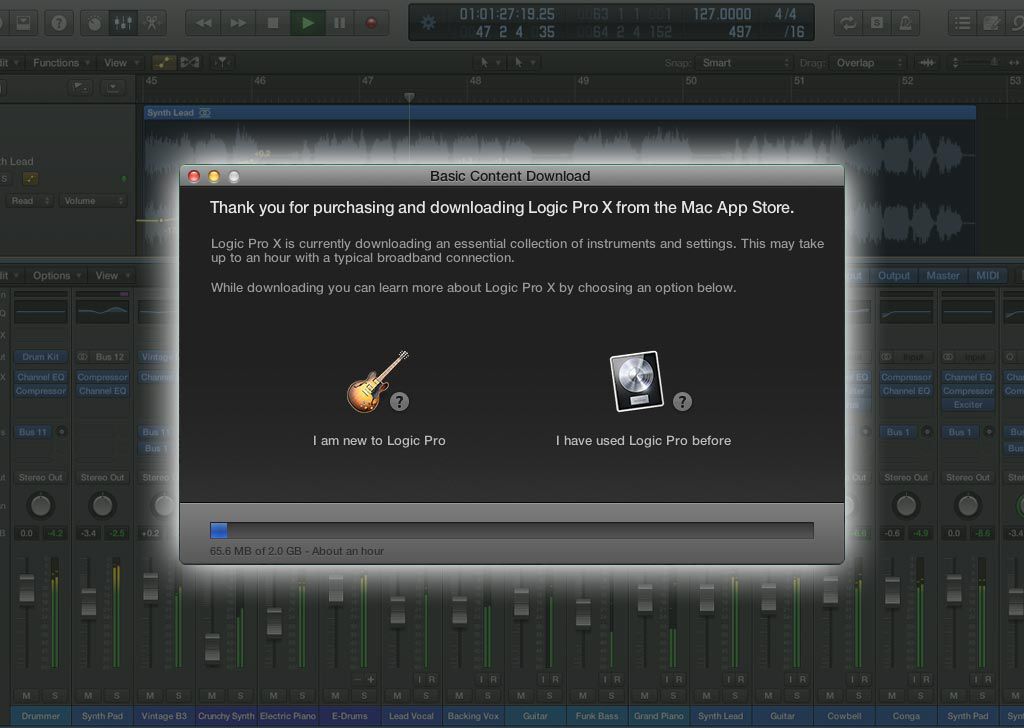Click the guitar icon for new users
Screen dimensions: 1024x728
(x=377, y=382)
